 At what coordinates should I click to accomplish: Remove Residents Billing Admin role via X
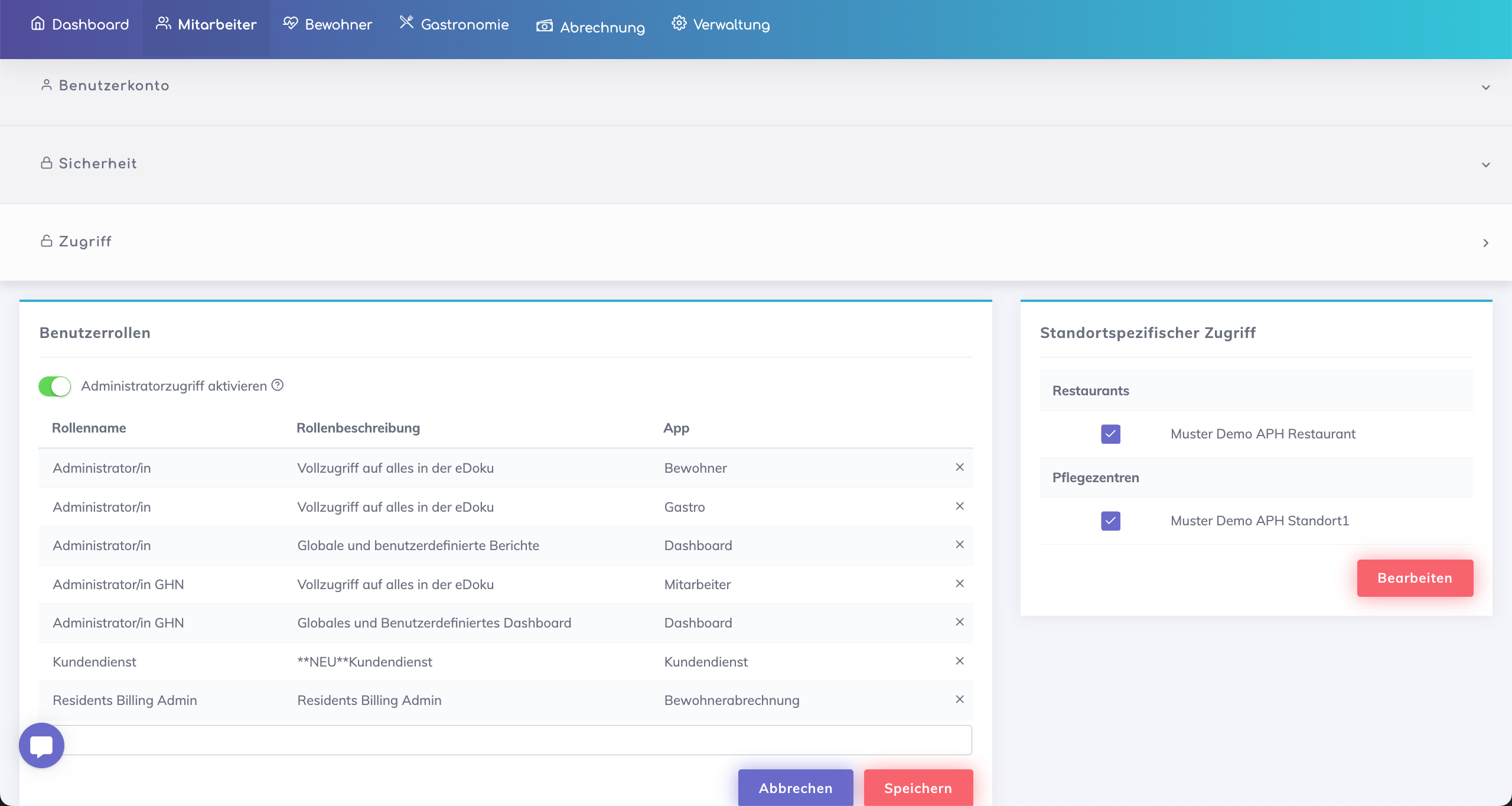960,699
